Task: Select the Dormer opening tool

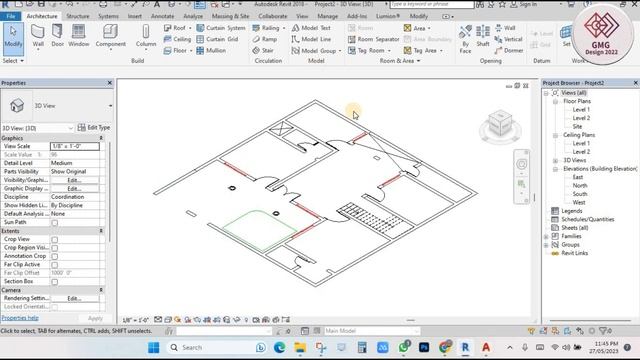Action: tap(509, 51)
